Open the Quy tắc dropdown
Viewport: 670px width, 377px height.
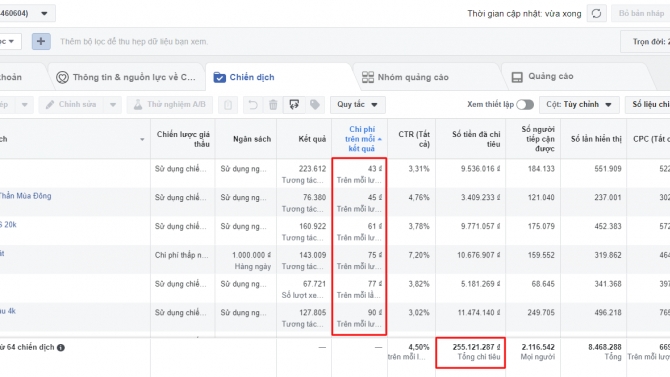[x=358, y=105]
